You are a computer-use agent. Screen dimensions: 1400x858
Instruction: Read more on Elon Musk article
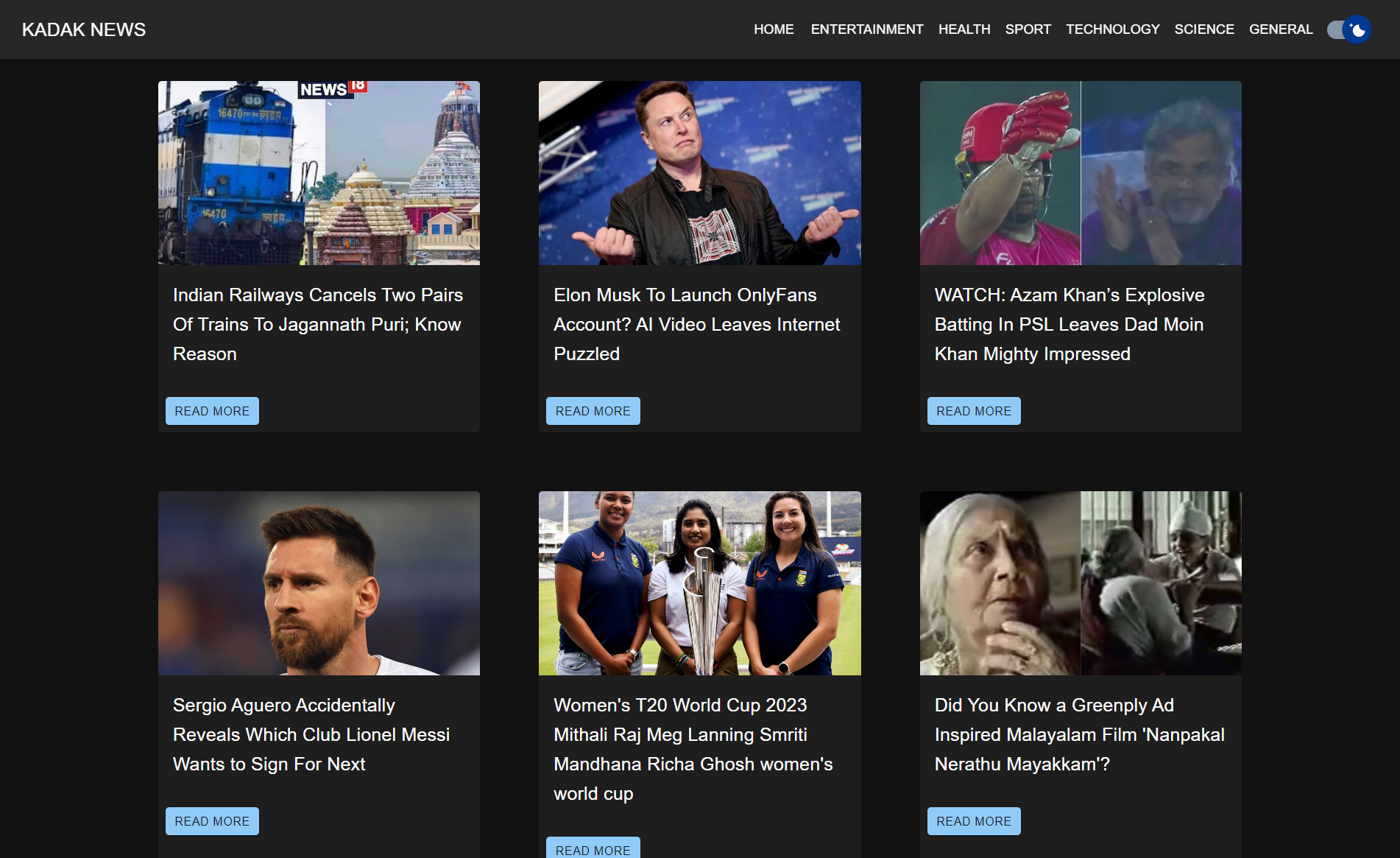(x=593, y=411)
